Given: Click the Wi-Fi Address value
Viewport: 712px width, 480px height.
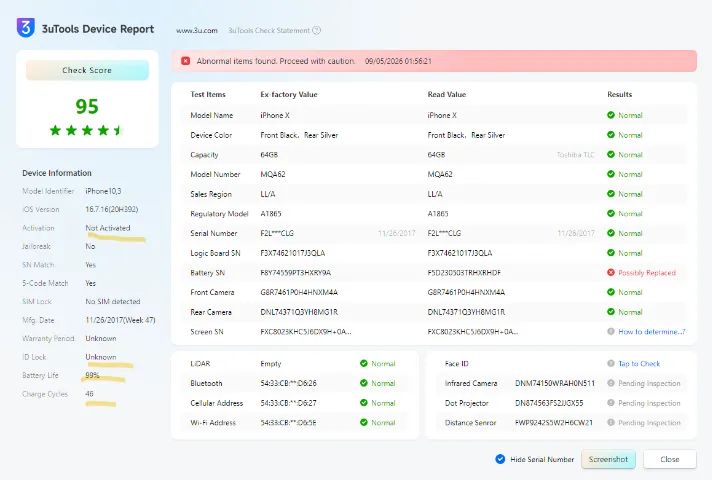Looking at the screenshot, I should [x=288, y=422].
